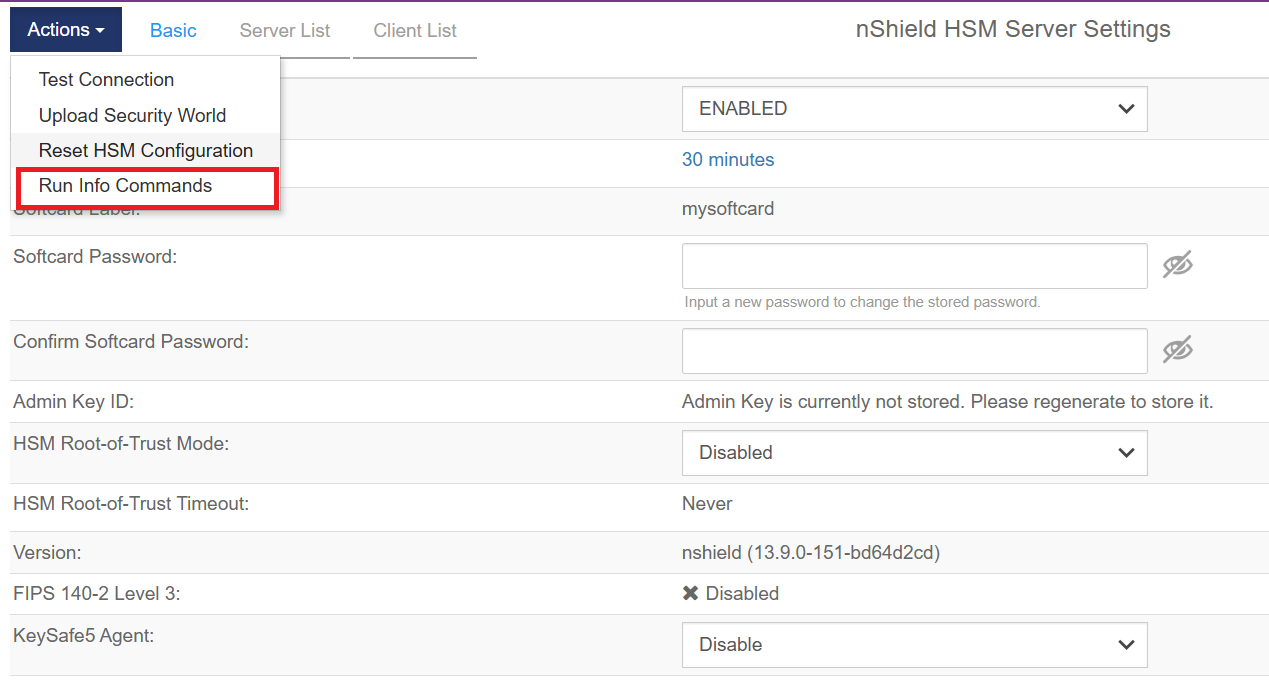Select Test Connection from the menu

click(106, 80)
